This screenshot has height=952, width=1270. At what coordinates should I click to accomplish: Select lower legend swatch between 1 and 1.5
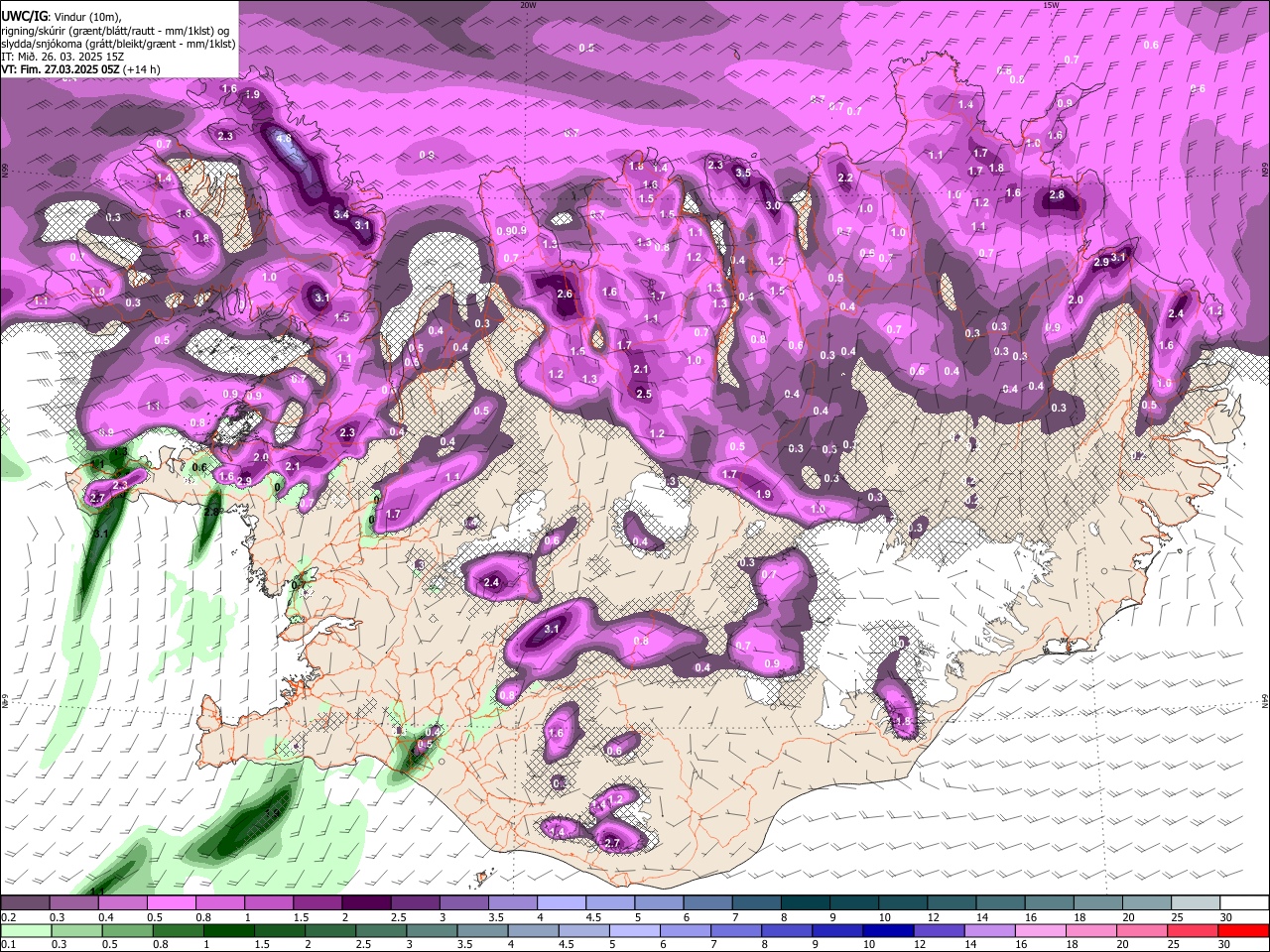[229, 931]
